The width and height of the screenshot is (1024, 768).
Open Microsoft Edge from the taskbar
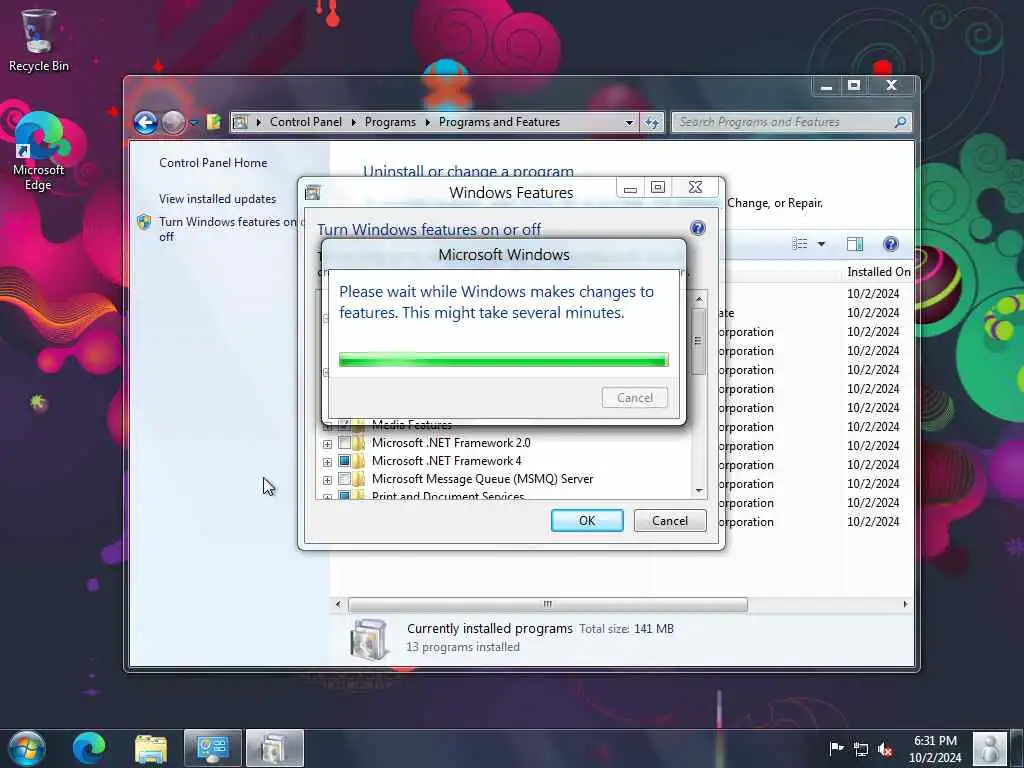coord(89,748)
